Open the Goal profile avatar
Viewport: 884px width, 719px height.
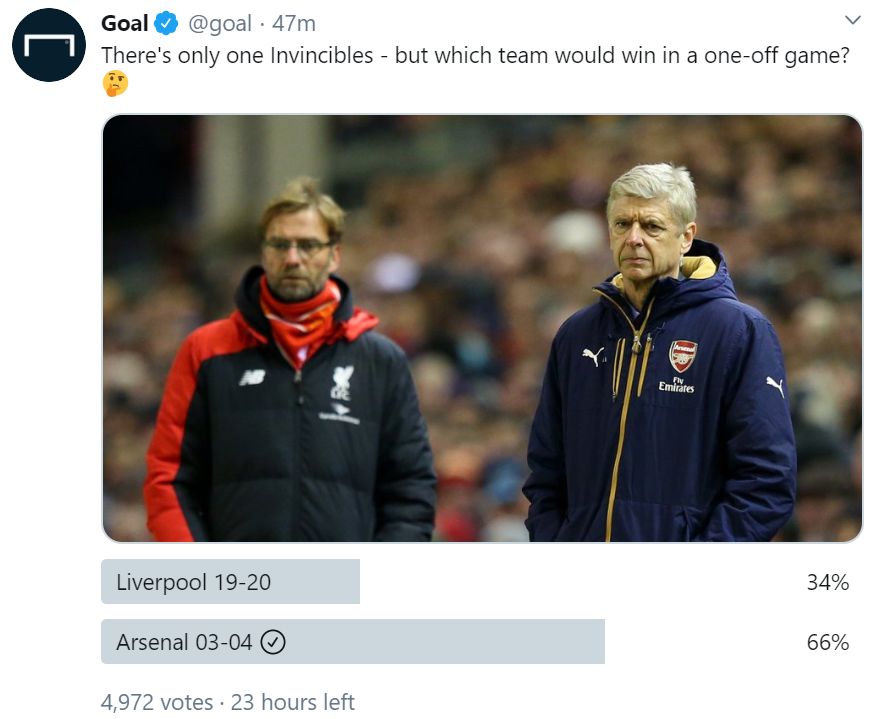coord(48,45)
